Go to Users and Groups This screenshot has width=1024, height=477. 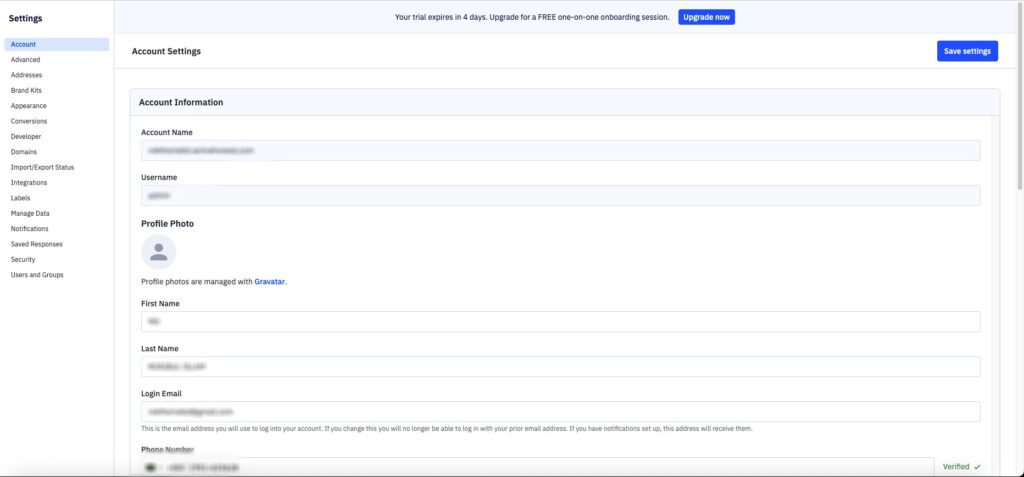(x=37, y=275)
